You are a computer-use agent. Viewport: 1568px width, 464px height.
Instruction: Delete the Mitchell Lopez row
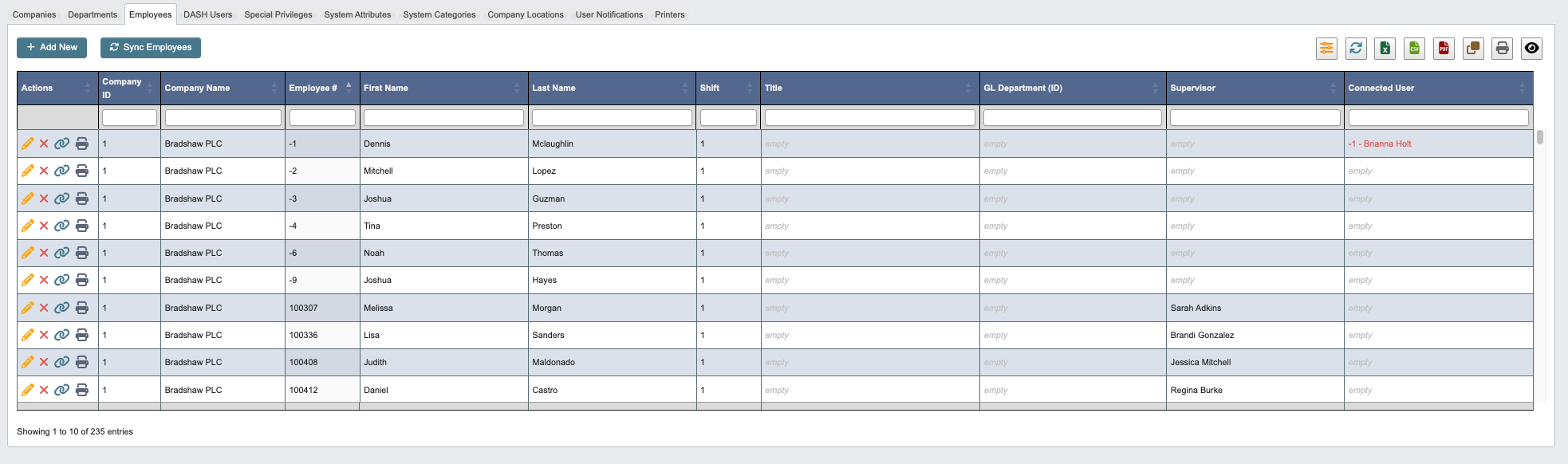click(x=44, y=171)
